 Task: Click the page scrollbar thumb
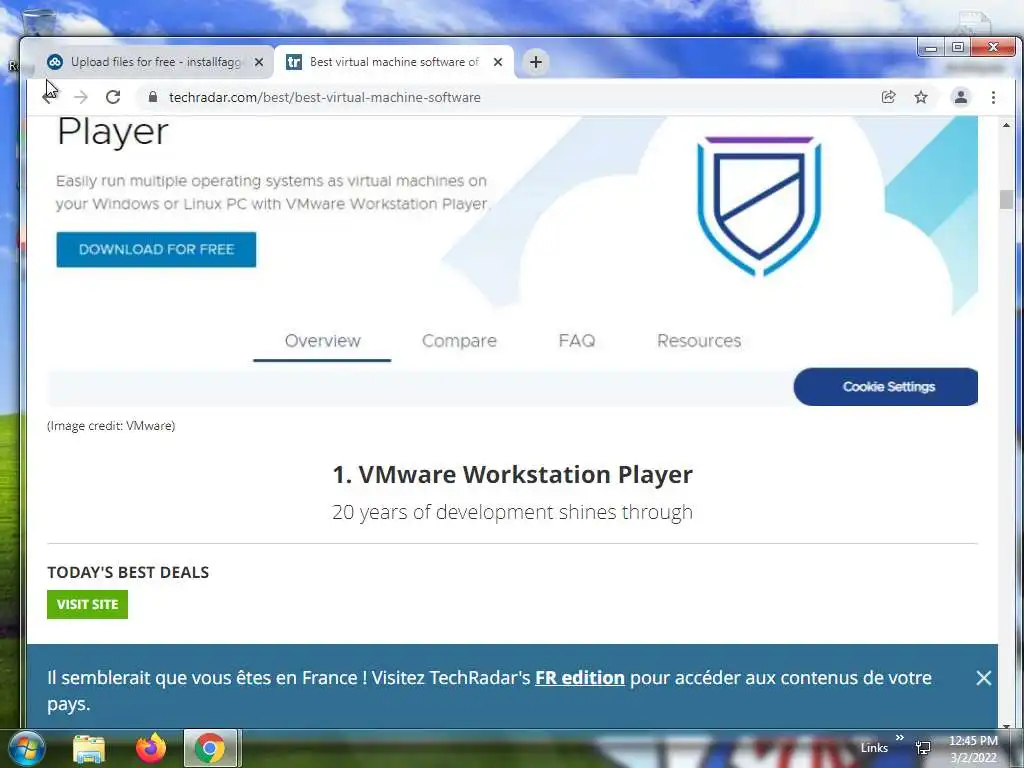click(x=1006, y=199)
